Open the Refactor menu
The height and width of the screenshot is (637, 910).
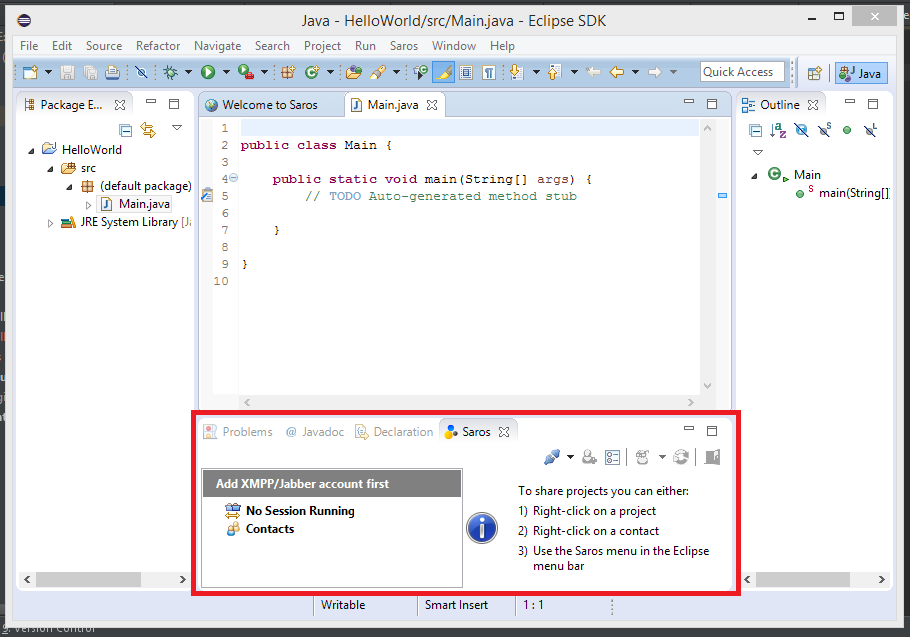[158, 46]
